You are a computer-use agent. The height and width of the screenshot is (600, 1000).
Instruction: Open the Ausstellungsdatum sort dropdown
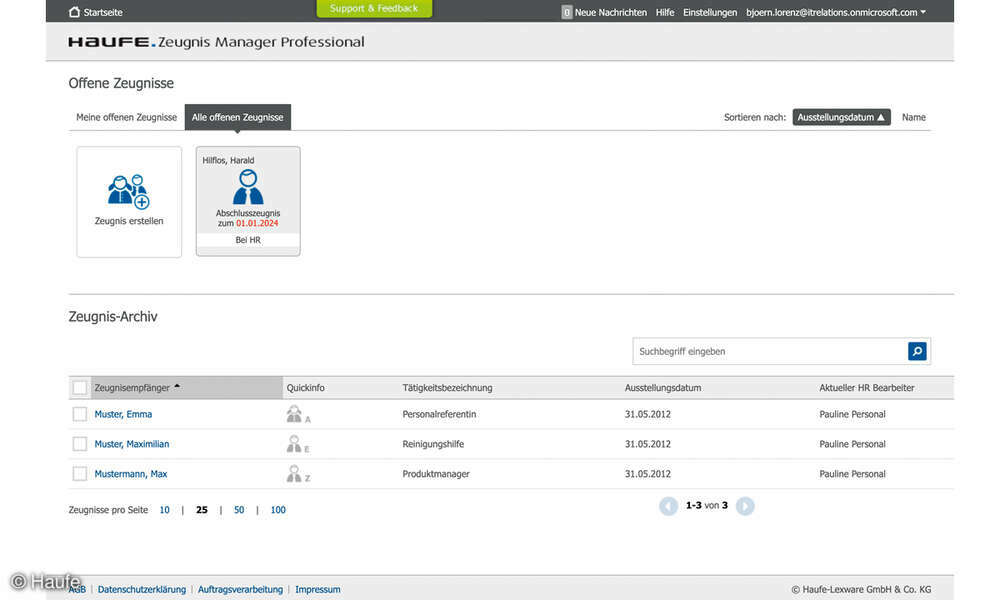[x=841, y=116]
